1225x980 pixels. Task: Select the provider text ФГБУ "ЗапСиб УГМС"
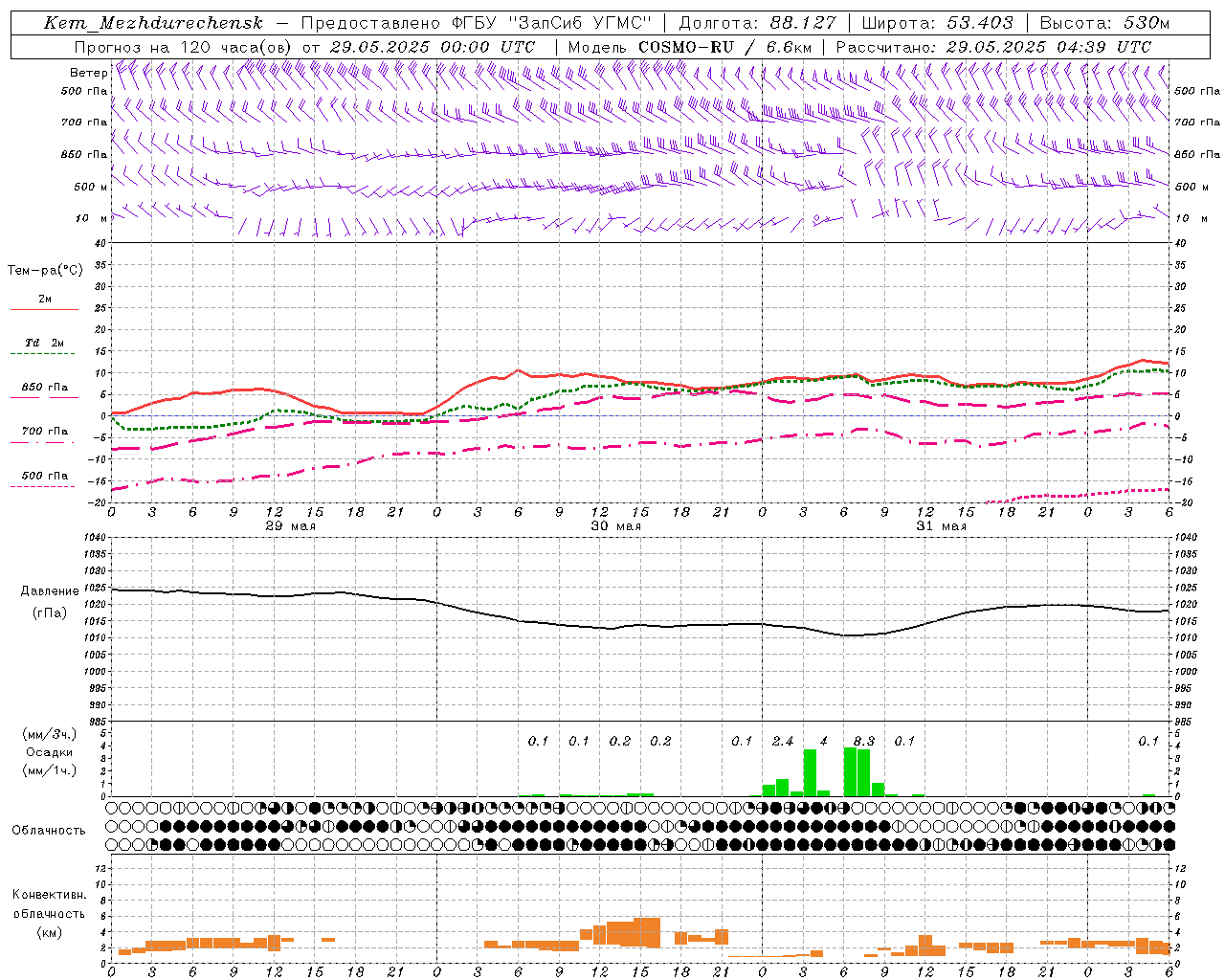pos(549,23)
